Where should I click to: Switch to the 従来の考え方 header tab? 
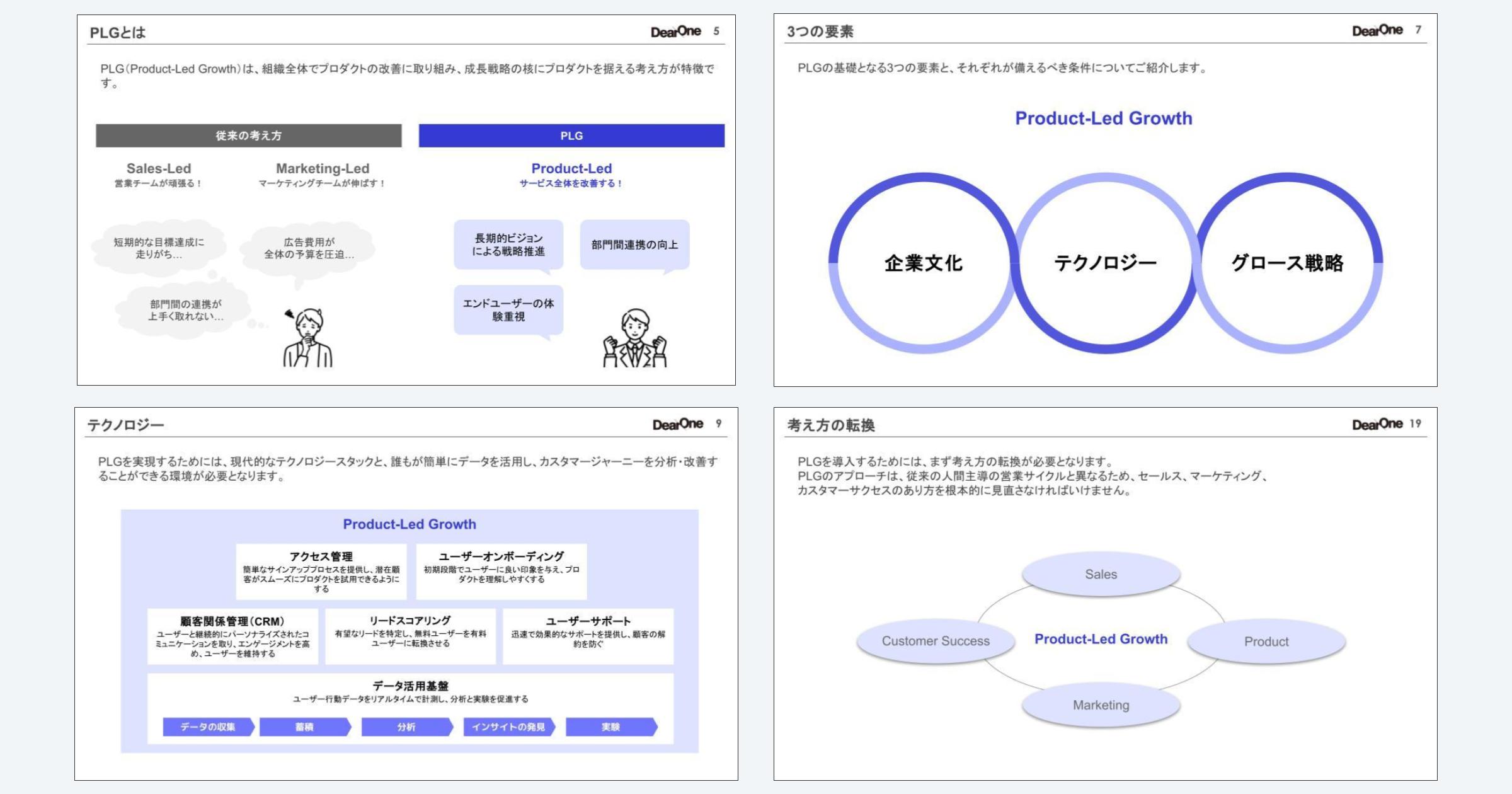249,134
